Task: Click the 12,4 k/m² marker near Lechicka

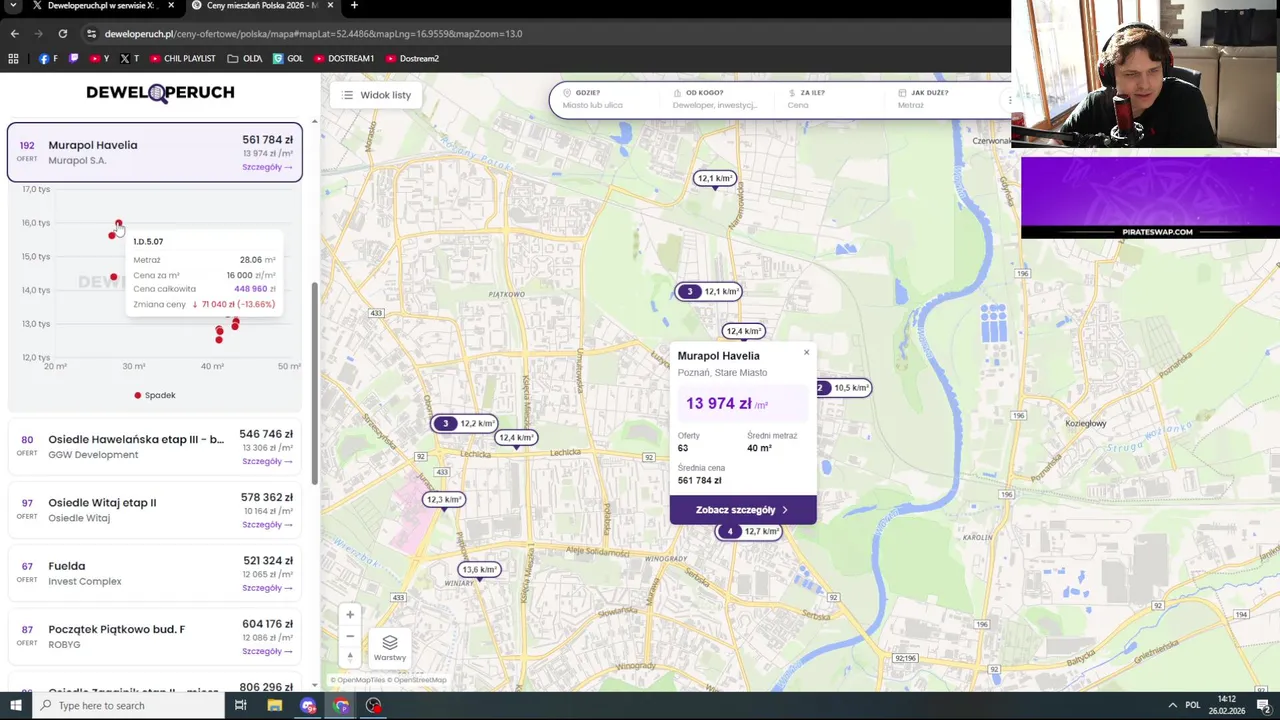Action: 516,438
